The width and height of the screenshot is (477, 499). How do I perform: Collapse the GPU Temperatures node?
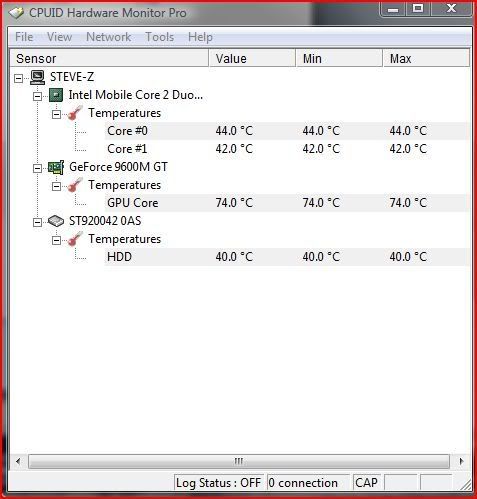57,186
